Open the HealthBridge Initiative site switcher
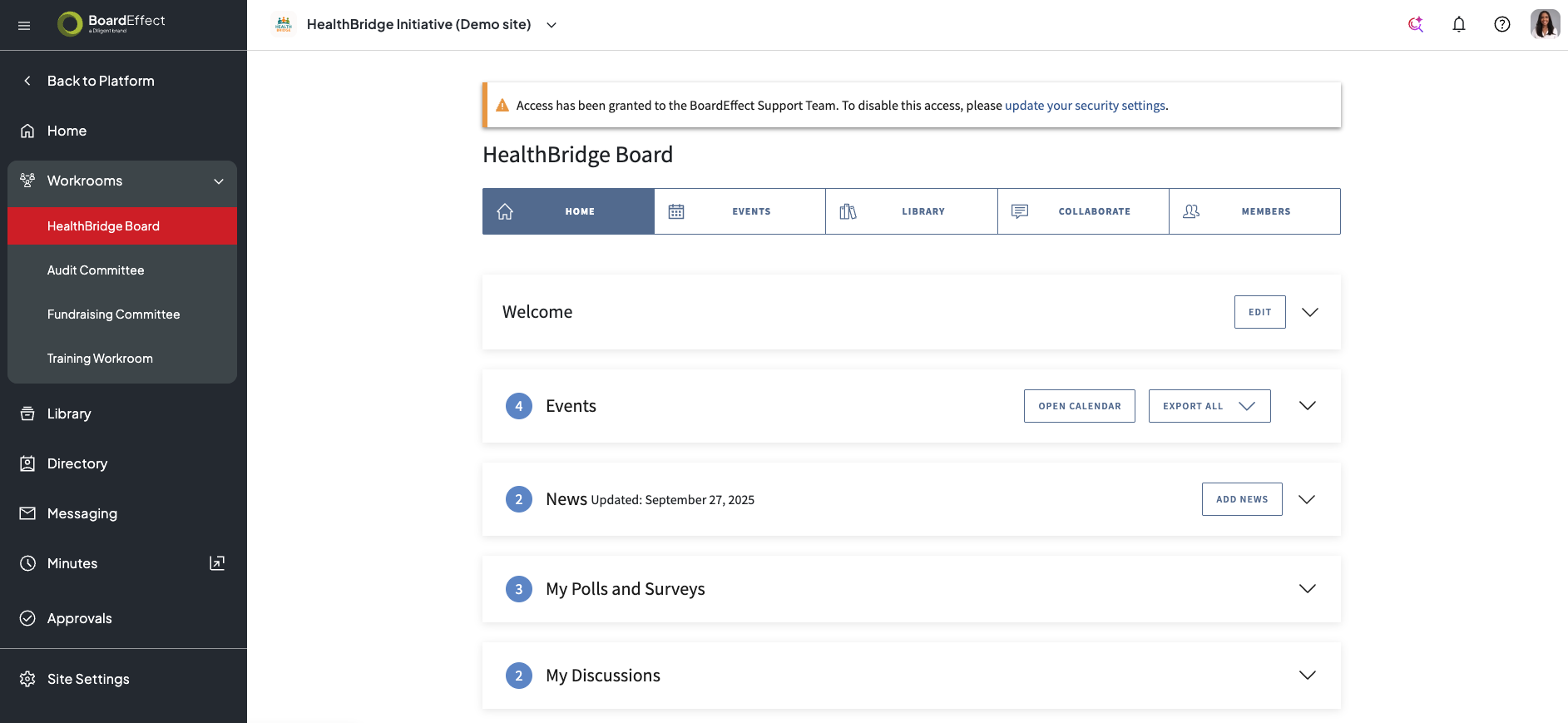 (552, 25)
